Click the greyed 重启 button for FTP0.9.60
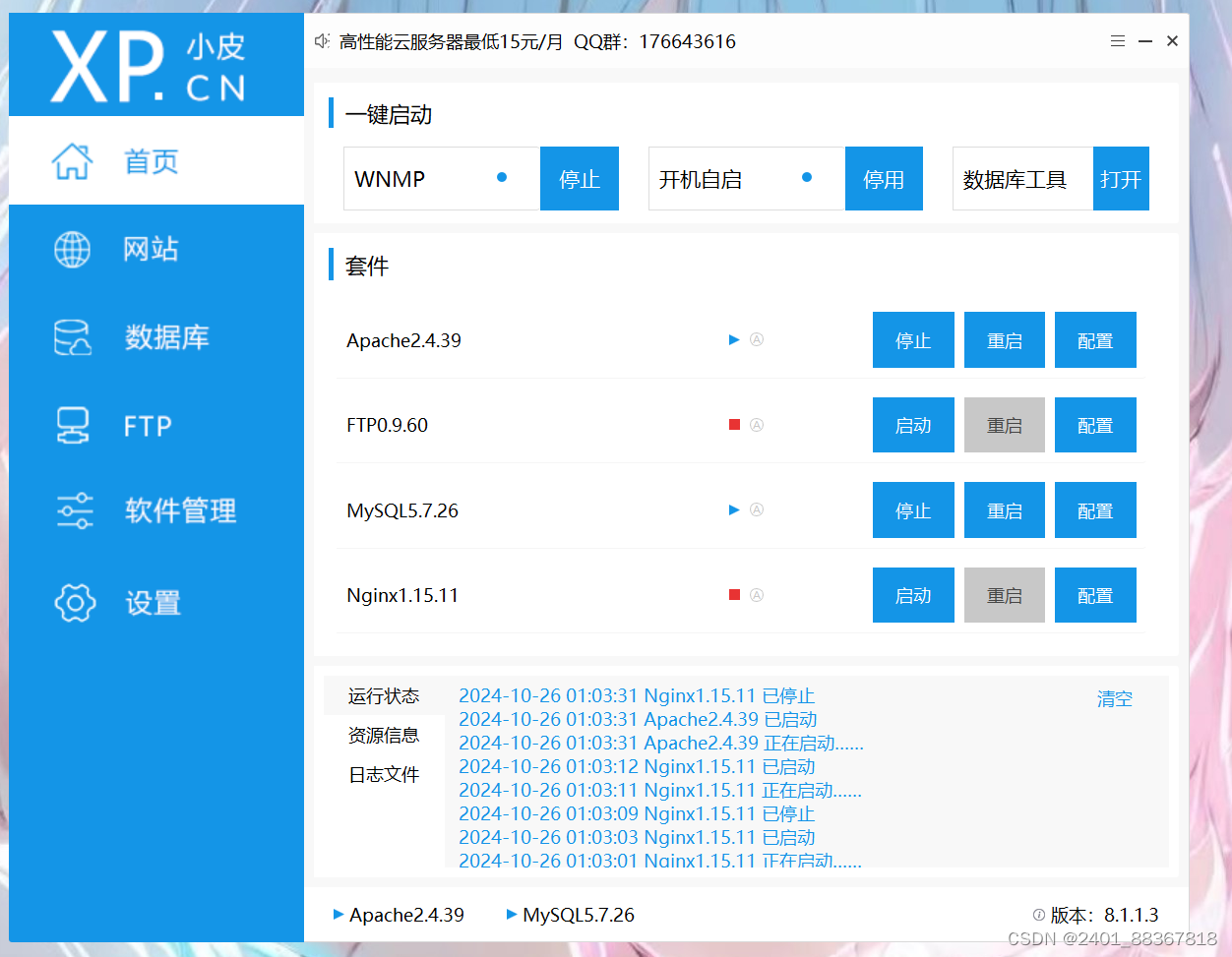This screenshot has width=1232, height=957. tap(1005, 425)
